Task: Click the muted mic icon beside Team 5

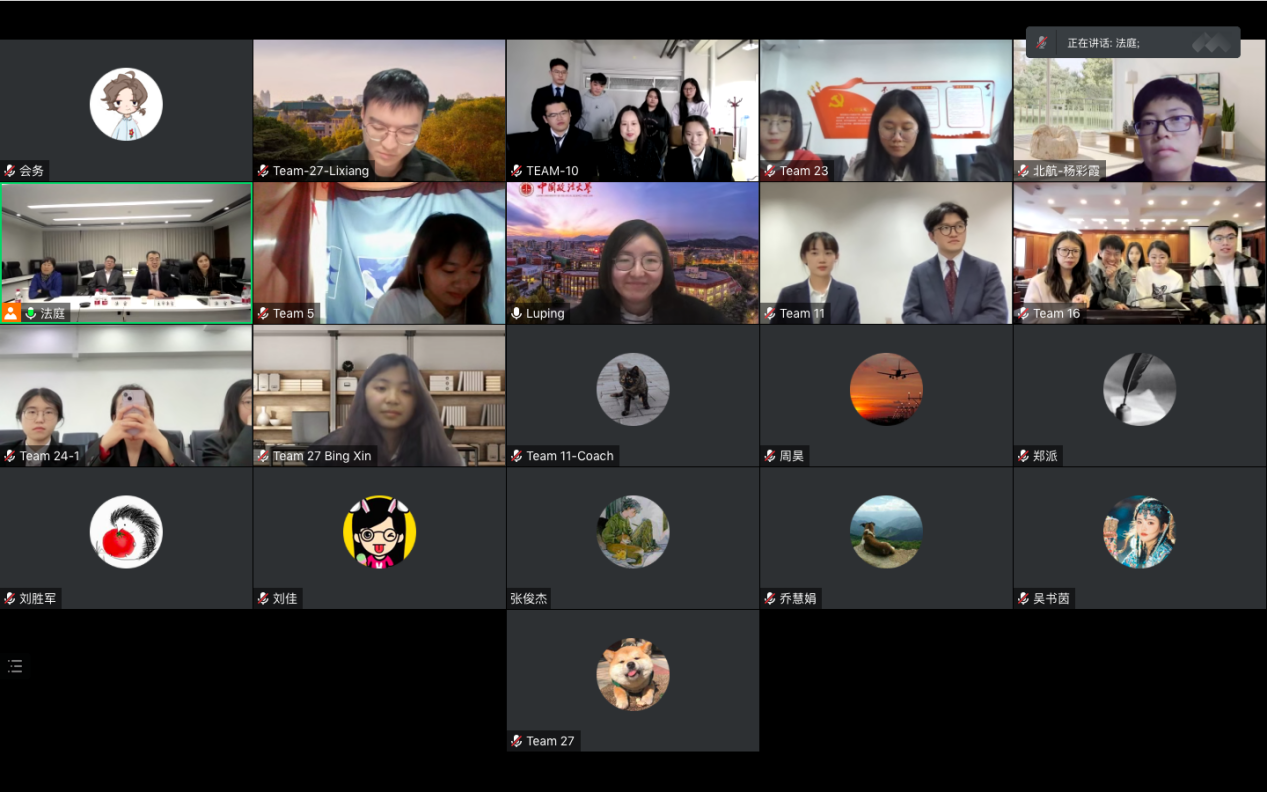Action: pos(263,313)
